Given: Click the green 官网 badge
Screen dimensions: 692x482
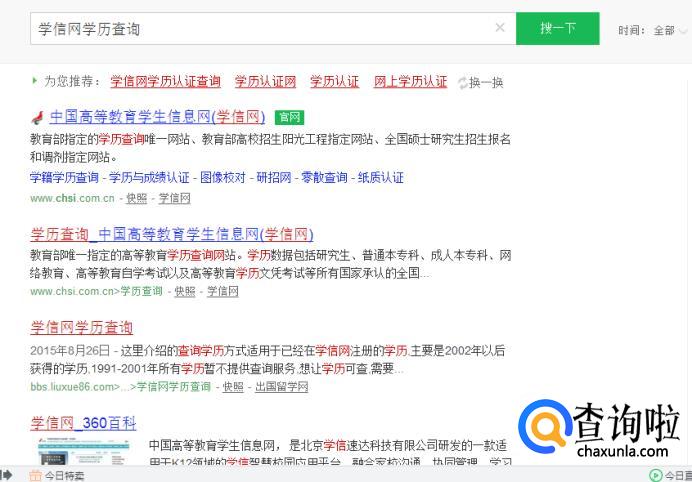Looking at the screenshot, I should pyautogui.click(x=290, y=117).
